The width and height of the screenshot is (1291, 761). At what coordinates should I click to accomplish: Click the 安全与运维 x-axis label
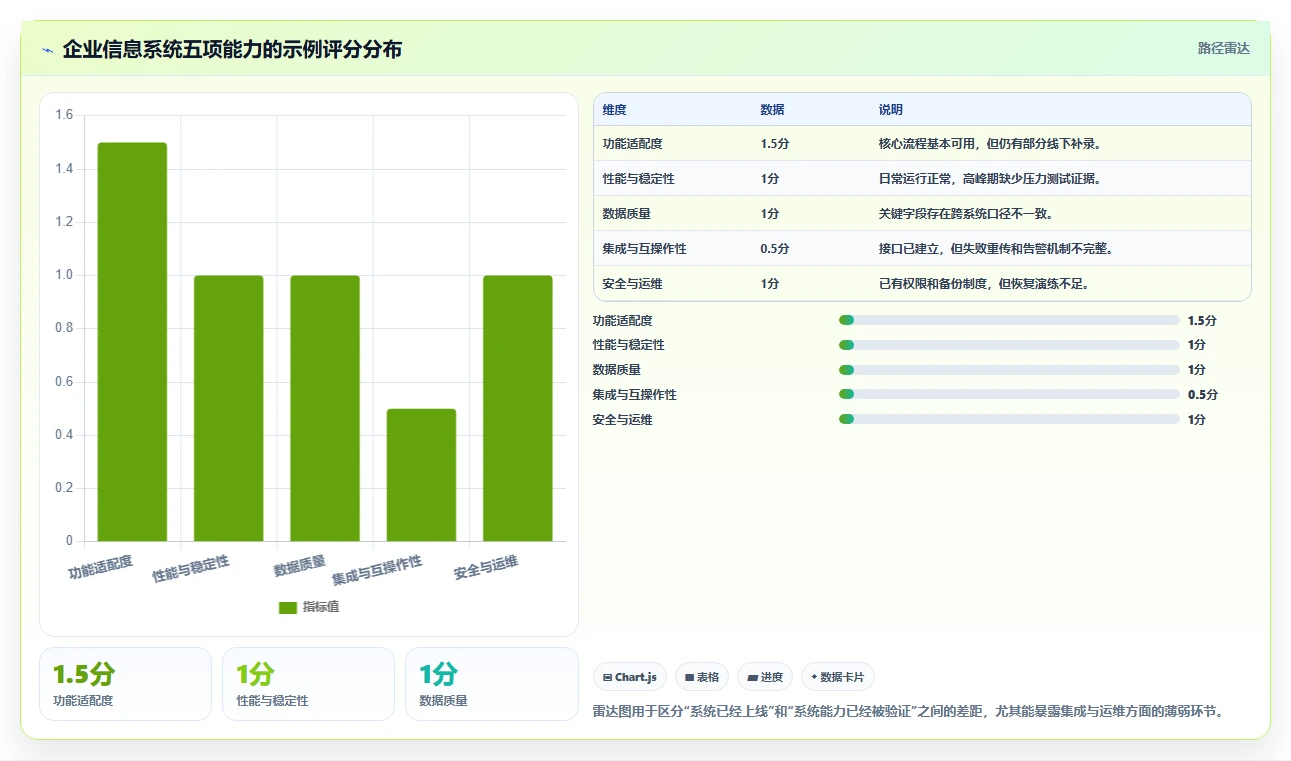[486, 568]
